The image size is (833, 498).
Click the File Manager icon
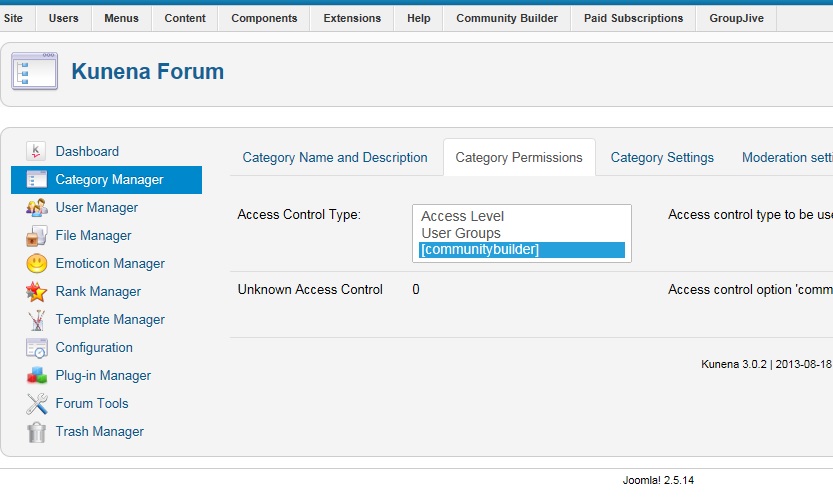point(36,235)
